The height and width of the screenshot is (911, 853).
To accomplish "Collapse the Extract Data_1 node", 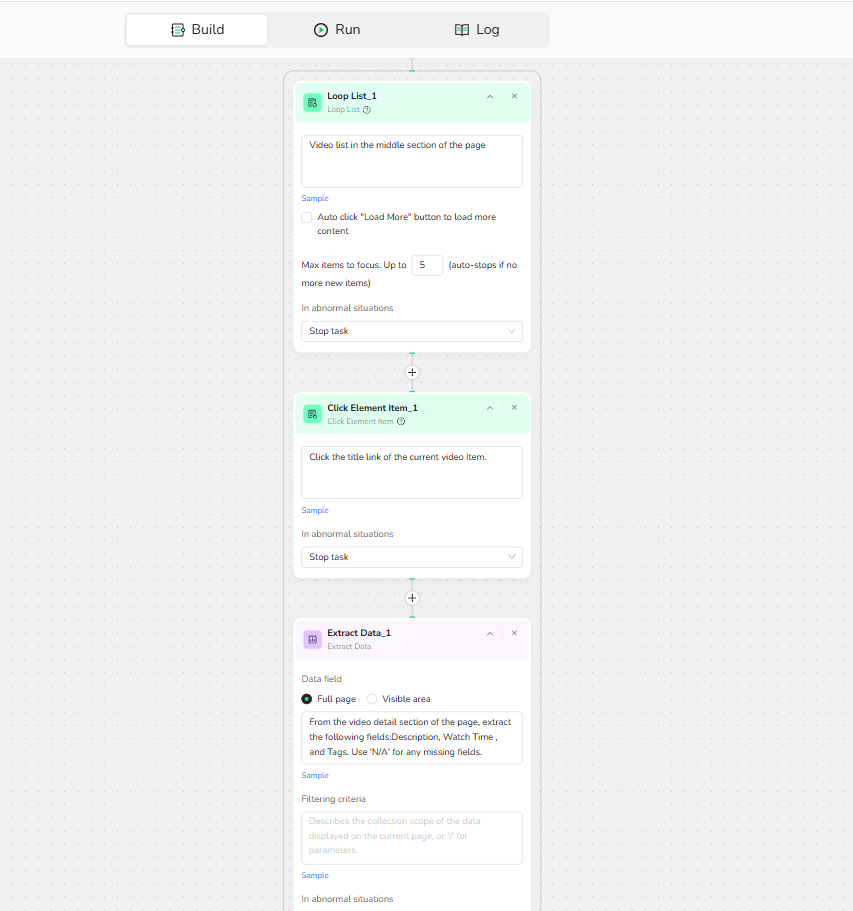I will (x=490, y=633).
